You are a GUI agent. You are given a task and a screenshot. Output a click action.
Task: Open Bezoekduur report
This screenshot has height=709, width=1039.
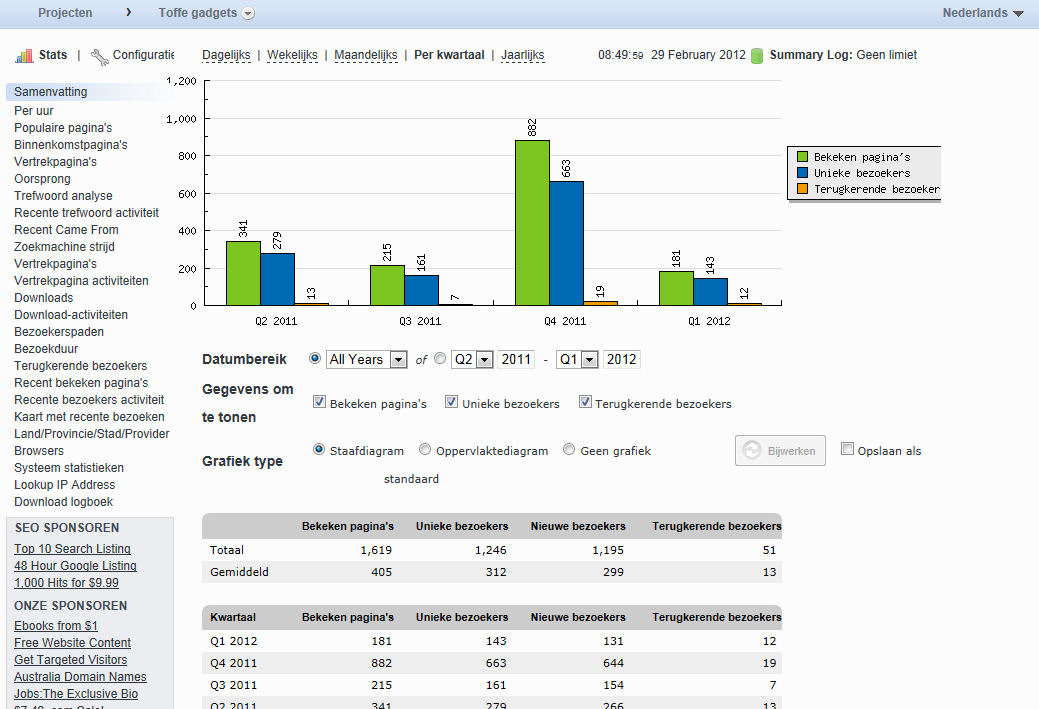46,349
